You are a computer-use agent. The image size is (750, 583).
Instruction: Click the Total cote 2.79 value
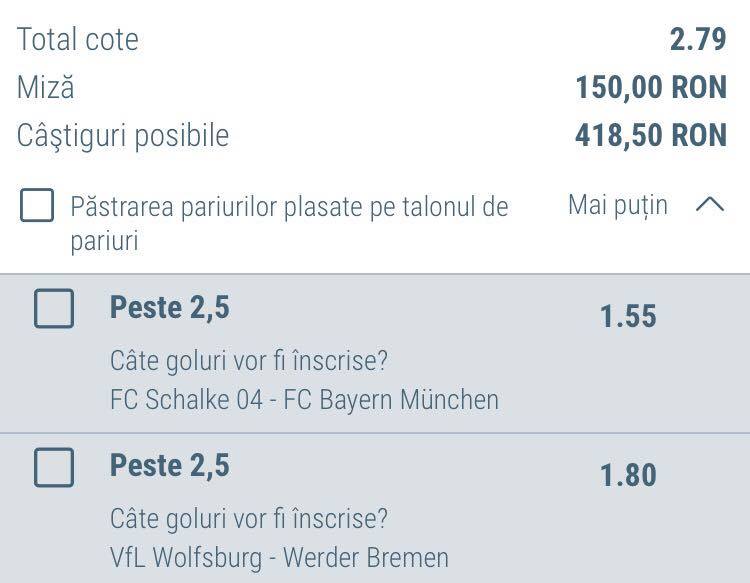pos(698,39)
